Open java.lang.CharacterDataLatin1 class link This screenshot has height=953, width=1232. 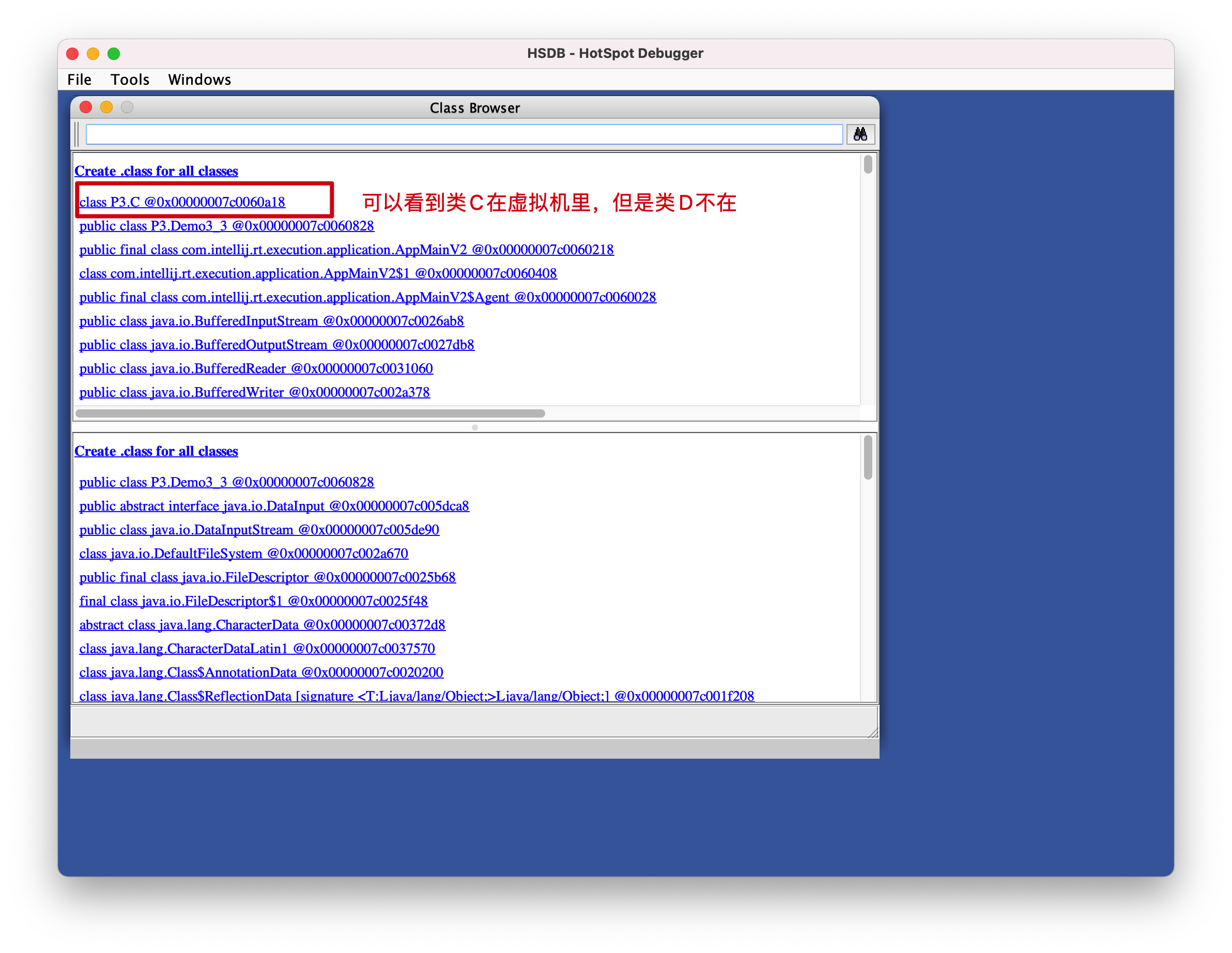click(257, 649)
